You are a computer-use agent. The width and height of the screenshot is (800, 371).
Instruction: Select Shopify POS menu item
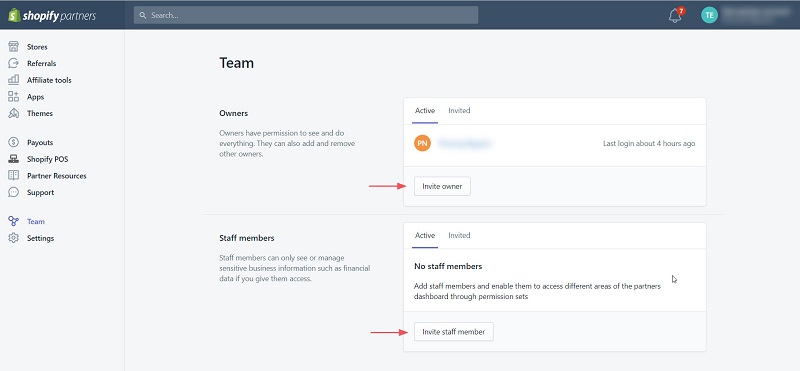point(47,159)
